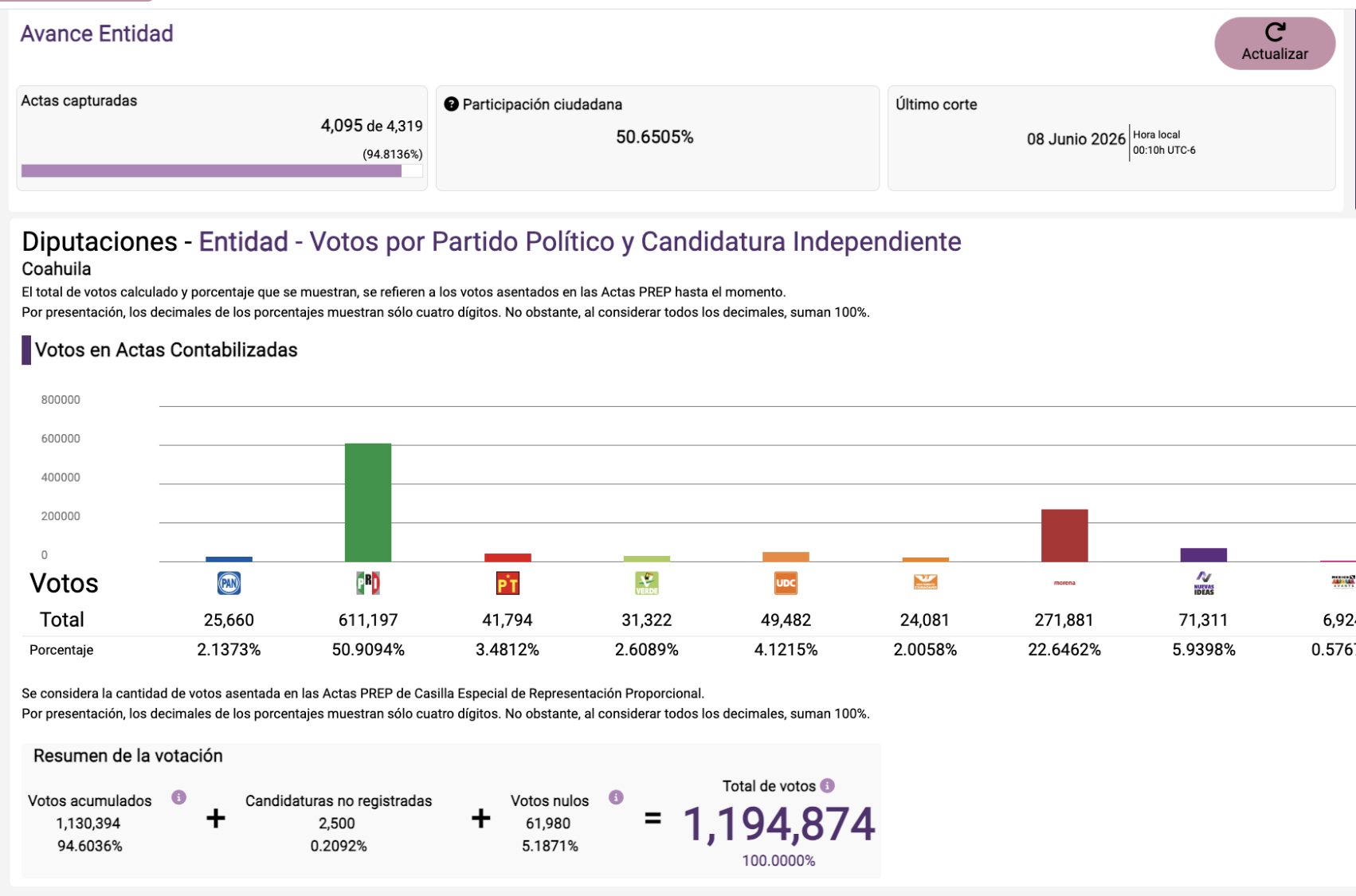Click the null votes count "61,980"

click(x=548, y=824)
